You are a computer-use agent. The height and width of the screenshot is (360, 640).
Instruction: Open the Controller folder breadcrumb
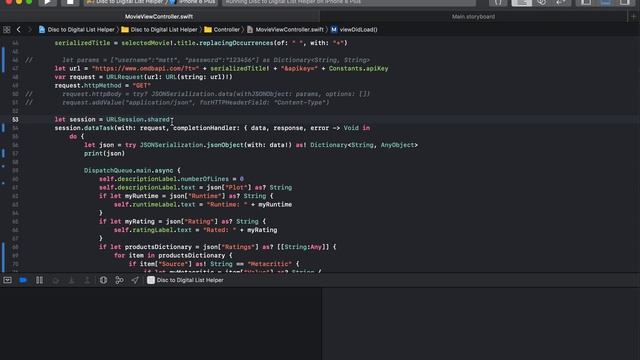click(222, 29)
